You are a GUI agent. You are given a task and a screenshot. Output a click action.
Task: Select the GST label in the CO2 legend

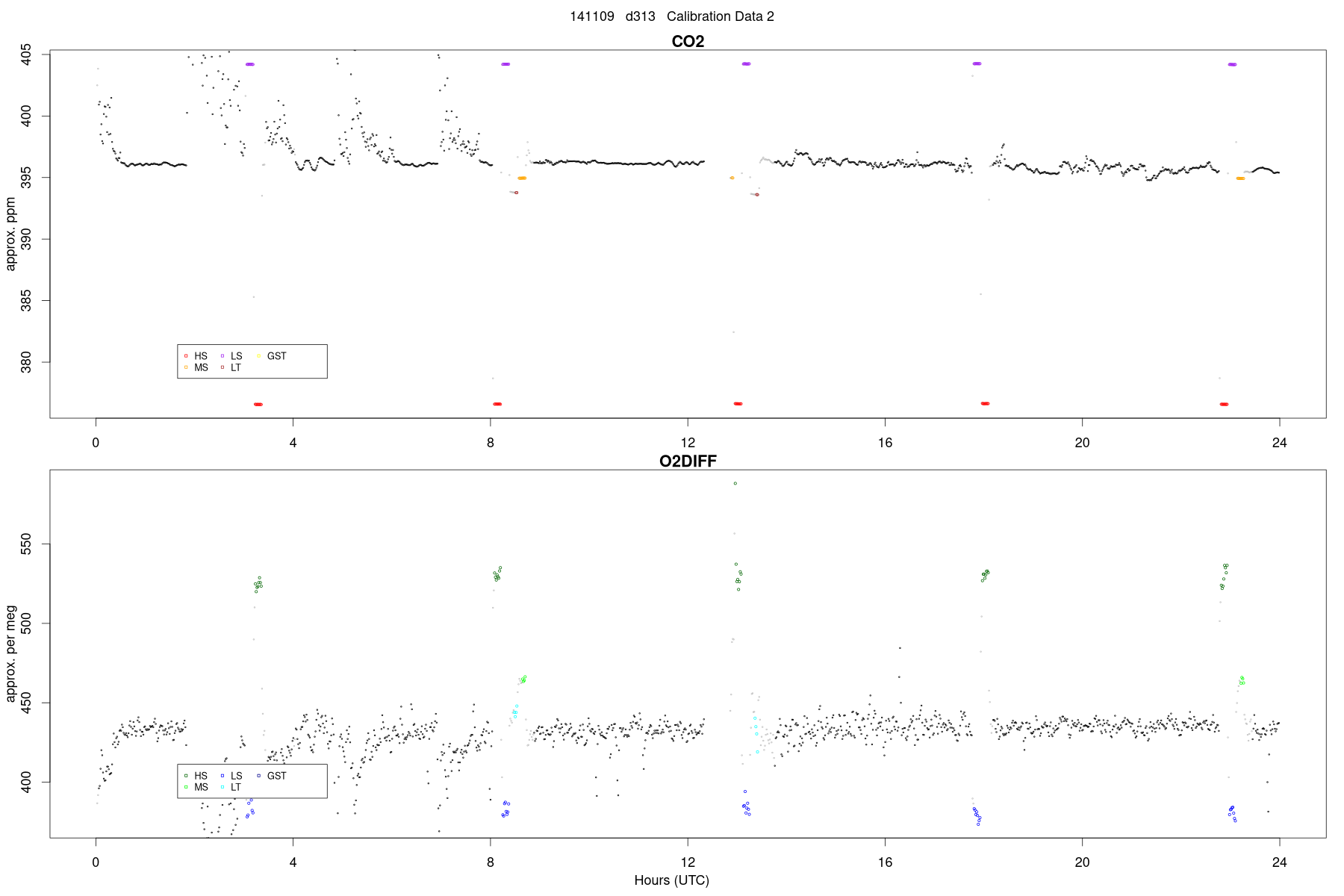point(276,356)
